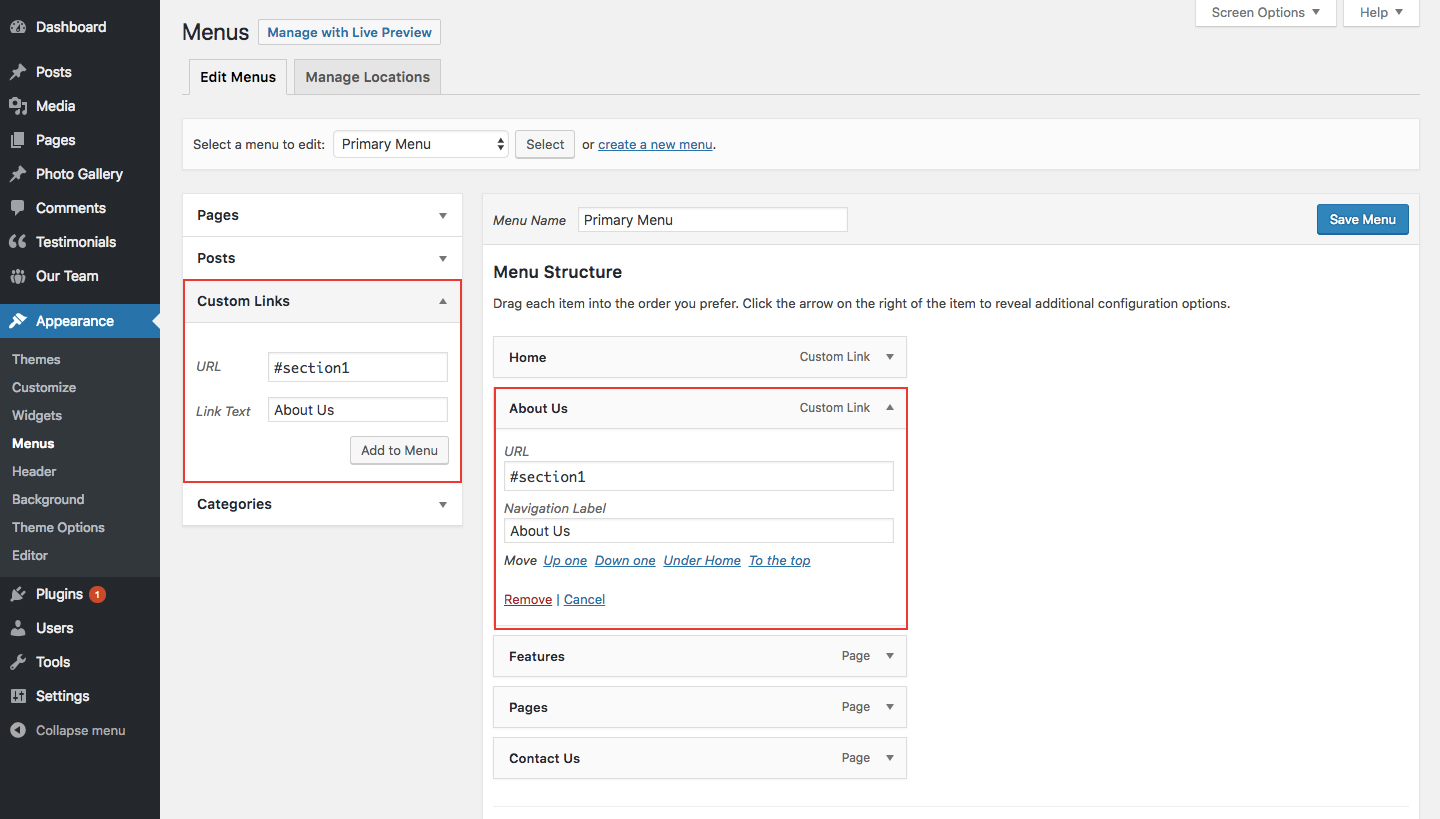Click the Settings sliders icon
This screenshot has width=1440, height=819.
18,696
